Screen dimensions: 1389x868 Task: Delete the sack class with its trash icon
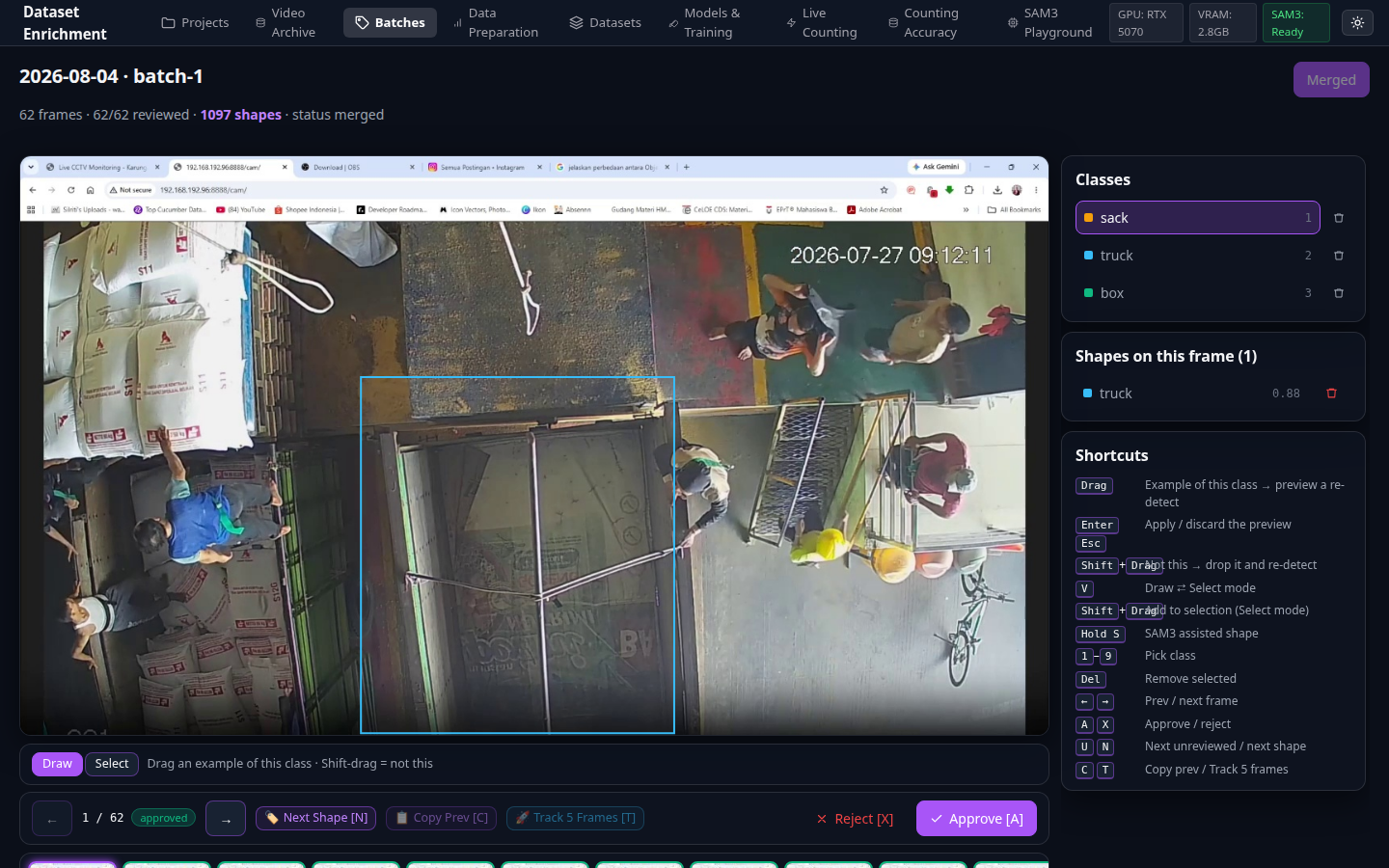(x=1339, y=218)
